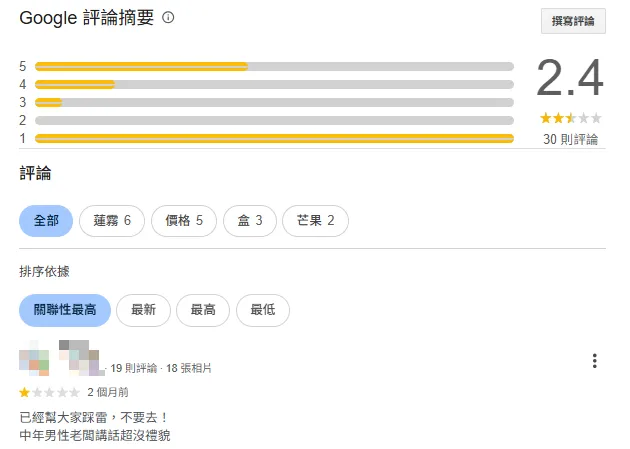Click the 30 則評論 count link
Image resolution: width=630 pixels, height=449 pixels.
(570, 139)
